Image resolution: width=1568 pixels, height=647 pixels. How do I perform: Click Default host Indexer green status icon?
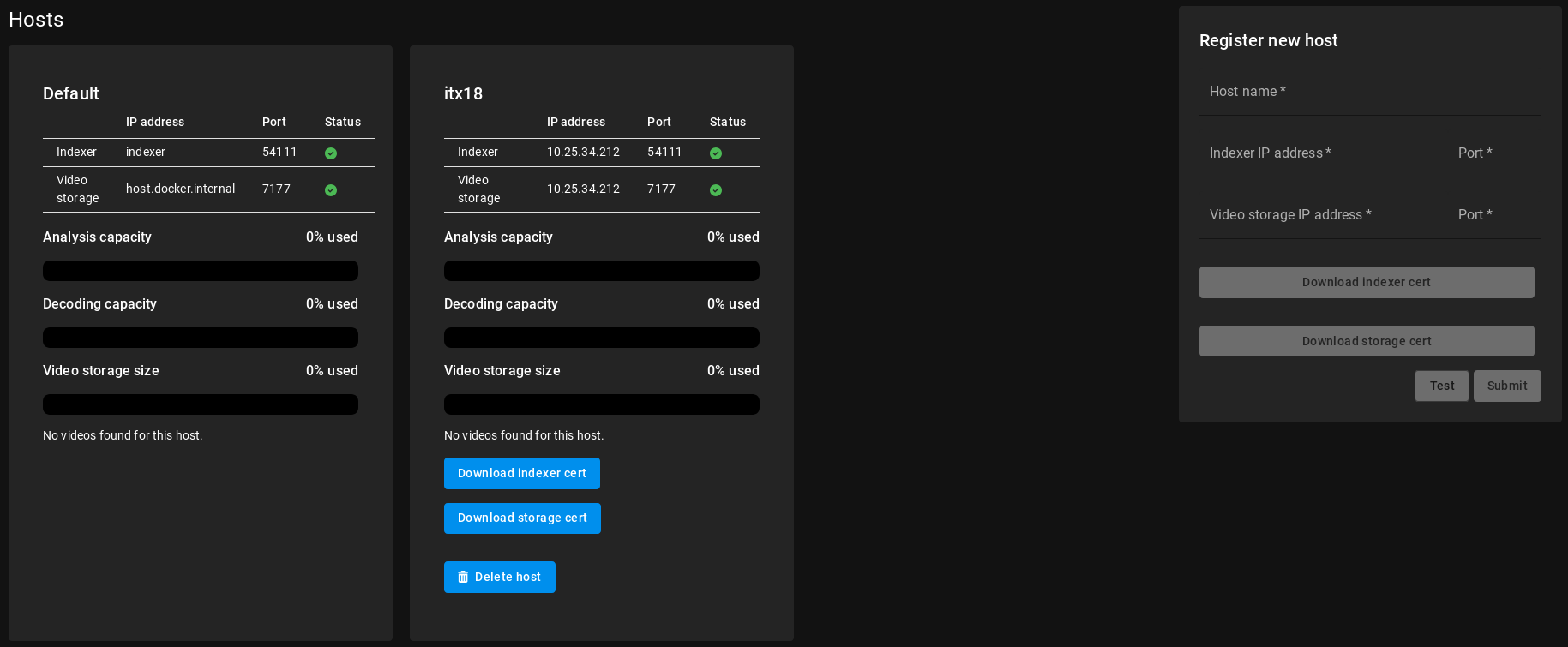click(x=331, y=153)
